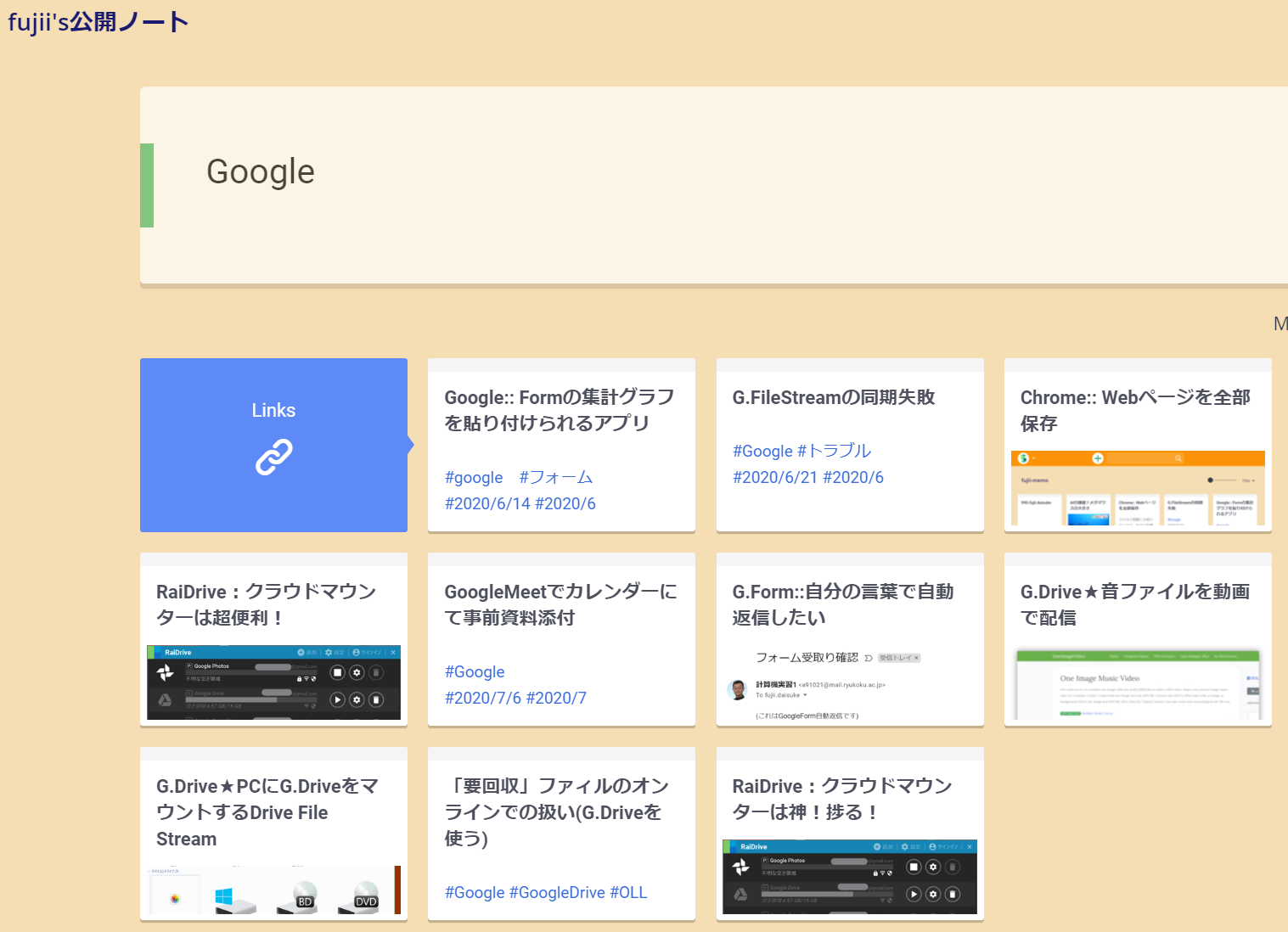View the G.Form auto-reply email thumbnail
The height and width of the screenshot is (932, 1288).
click(x=850, y=682)
